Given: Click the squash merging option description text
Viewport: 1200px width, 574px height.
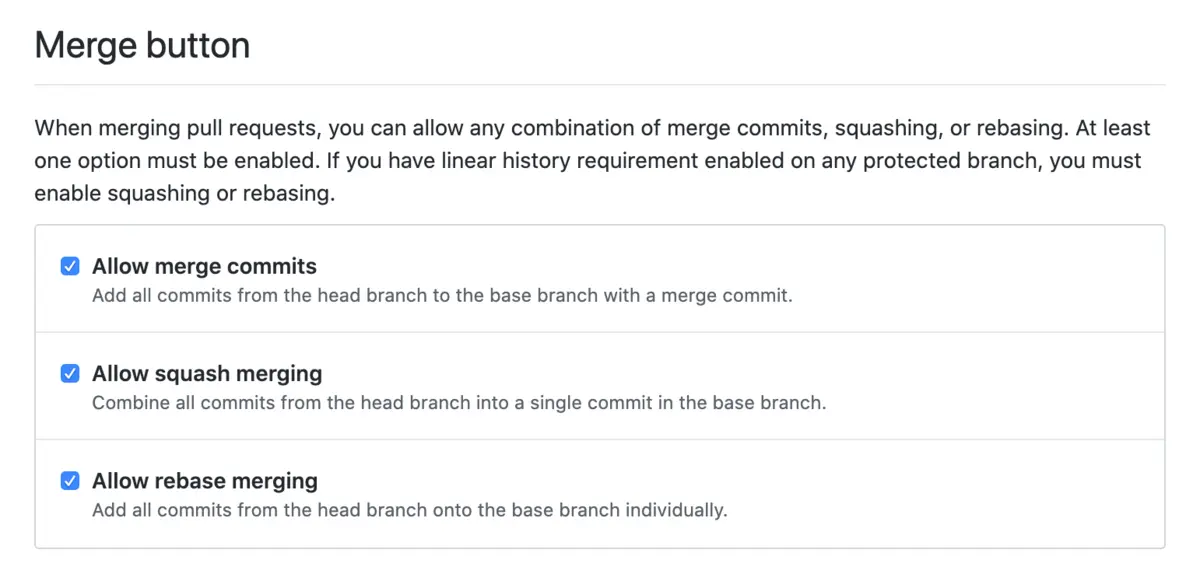Looking at the screenshot, I should pos(459,403).
